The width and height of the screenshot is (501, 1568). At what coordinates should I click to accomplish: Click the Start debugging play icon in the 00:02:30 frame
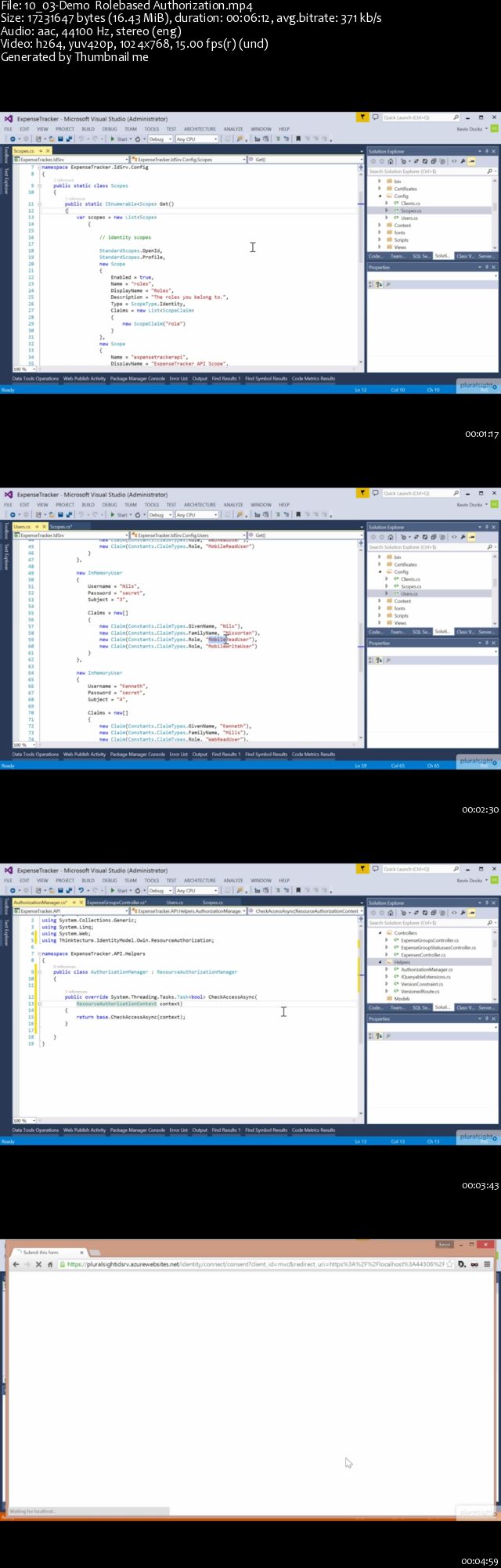[x=113, y=515]
